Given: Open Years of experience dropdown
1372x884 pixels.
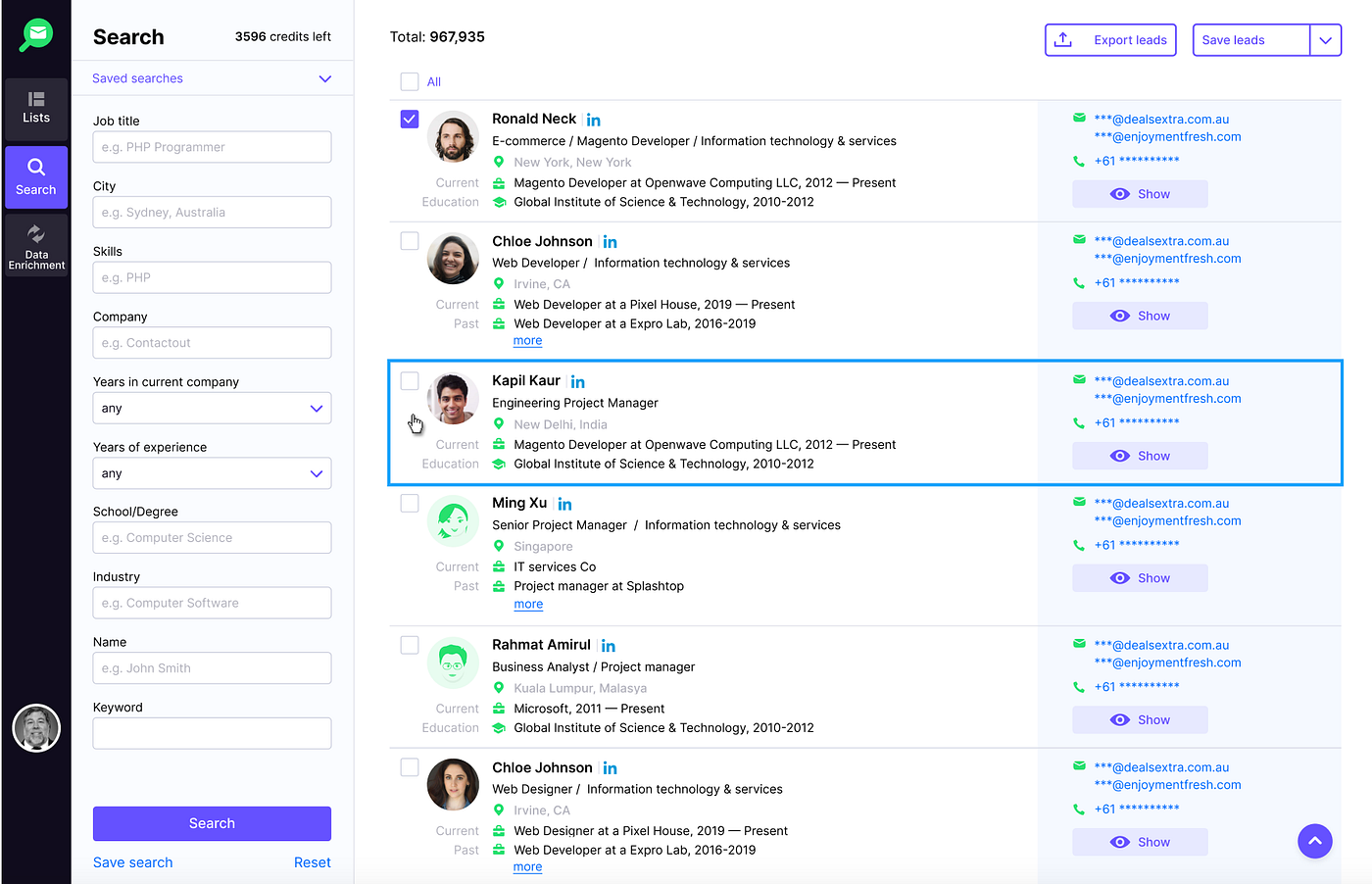Looking at the screenshot, I should pyautogui.click(x=212, y=473).
